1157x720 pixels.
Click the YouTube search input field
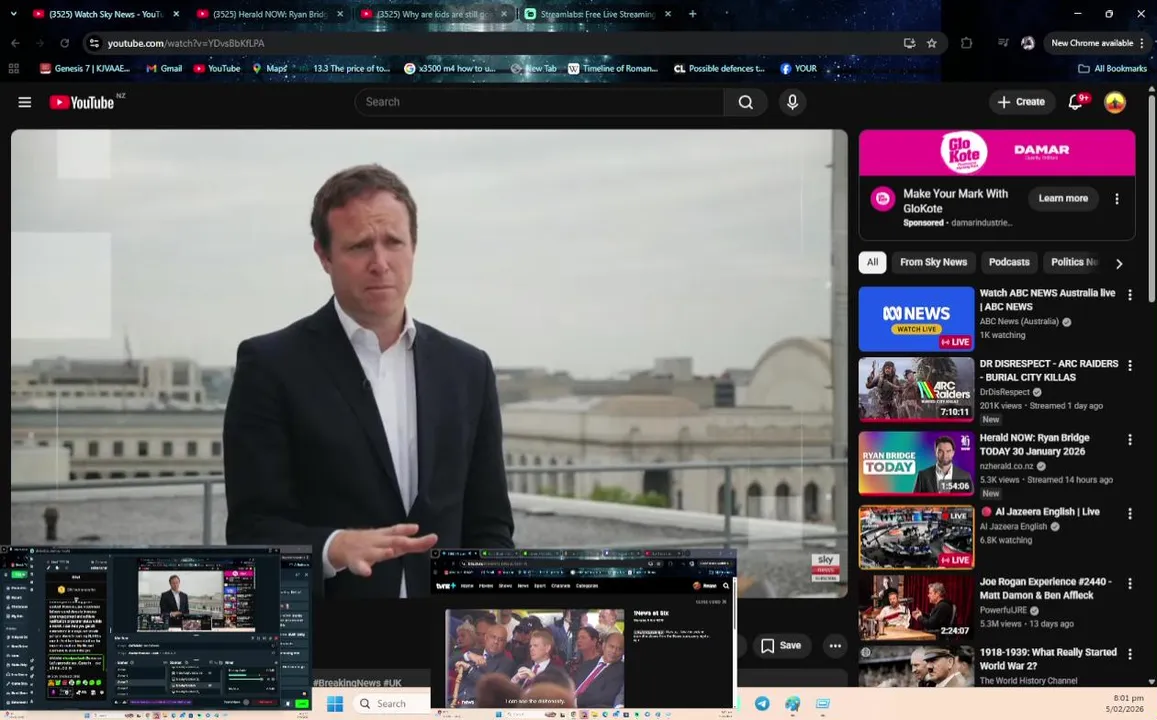539,102
